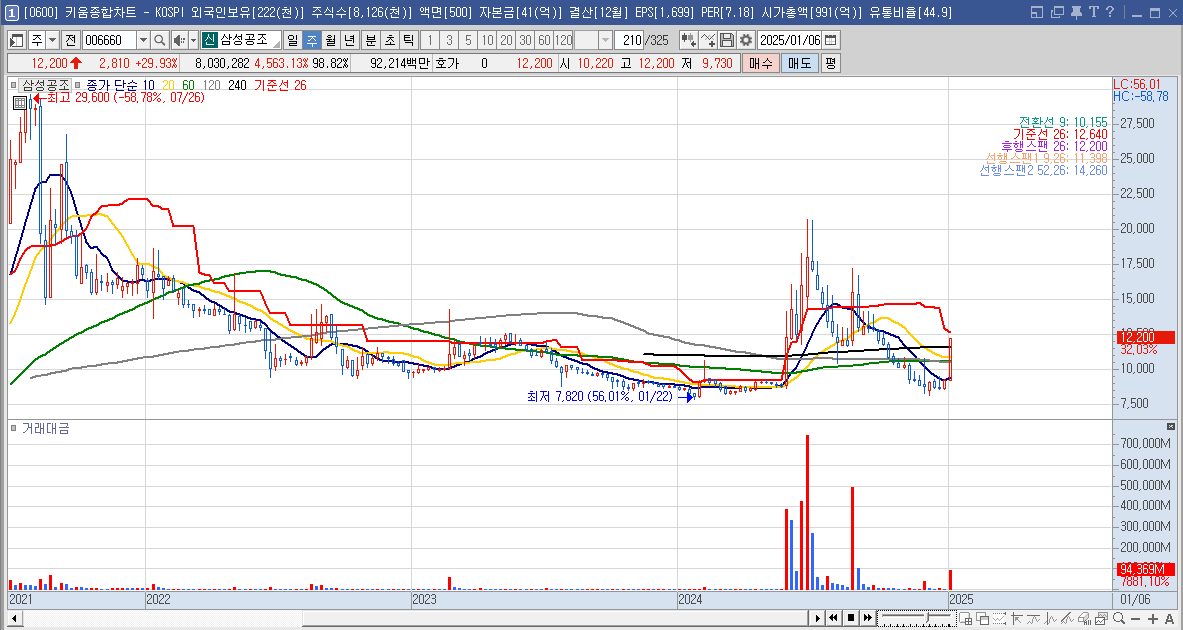Toggle the small box next to 종가 단순 legend
This screenshot has height=630, width=1183.
[78, 85]
